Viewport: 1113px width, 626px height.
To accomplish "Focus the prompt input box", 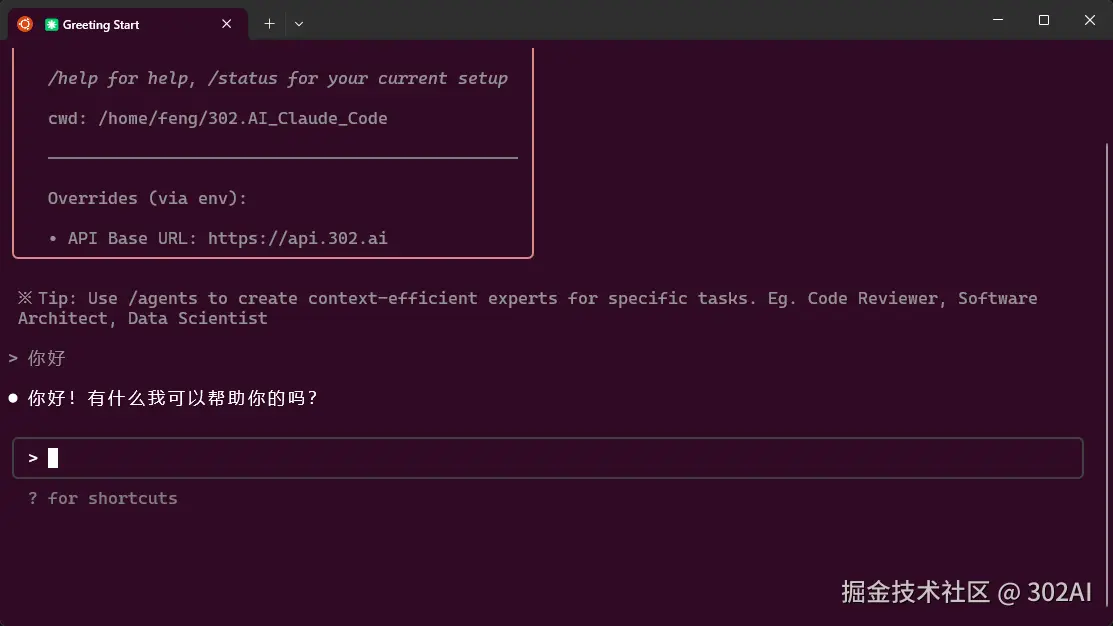I will point(548,458).
